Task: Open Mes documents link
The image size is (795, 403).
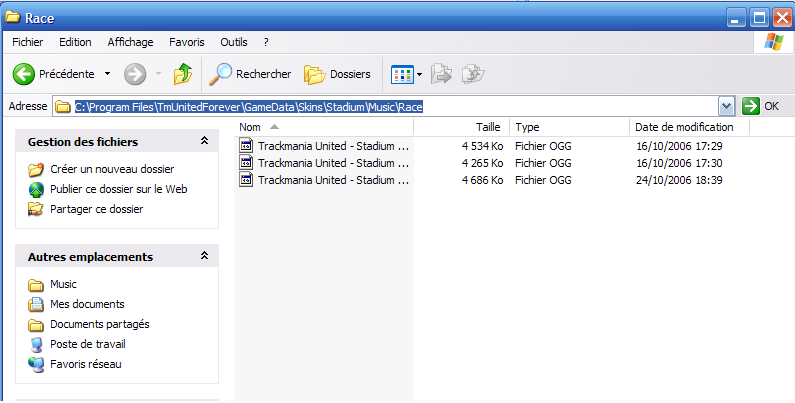Action: pos(87,304)
